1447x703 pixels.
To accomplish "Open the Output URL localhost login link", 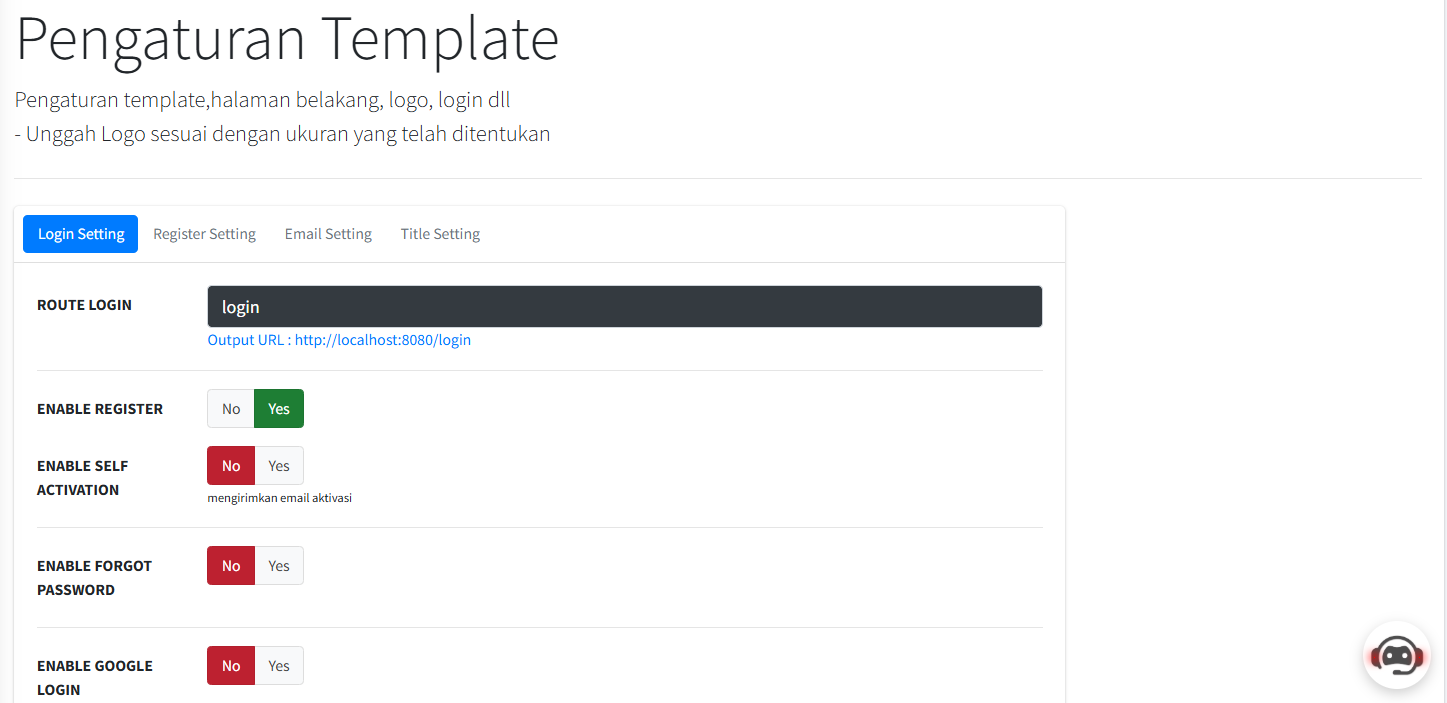I will tap(339, 340).
